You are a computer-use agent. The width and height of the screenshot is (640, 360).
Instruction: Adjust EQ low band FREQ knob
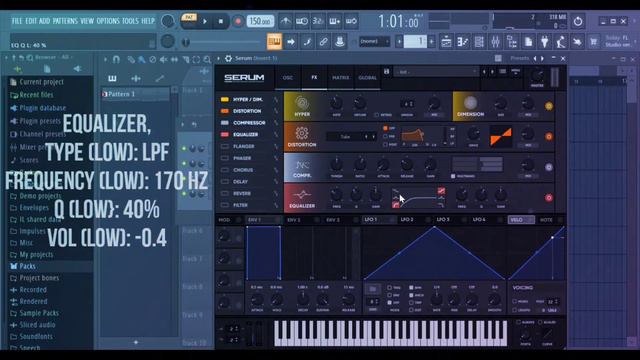pos(336,195)
